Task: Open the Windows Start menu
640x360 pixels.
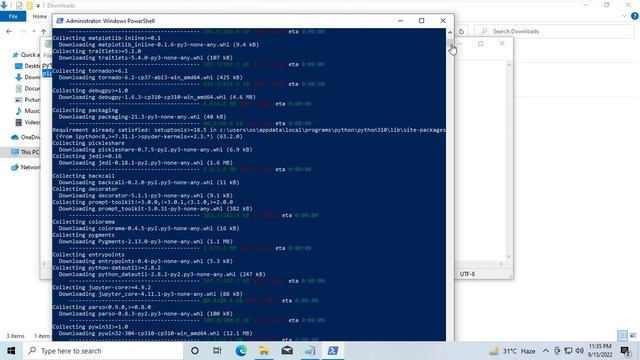Action: point(11,351)
